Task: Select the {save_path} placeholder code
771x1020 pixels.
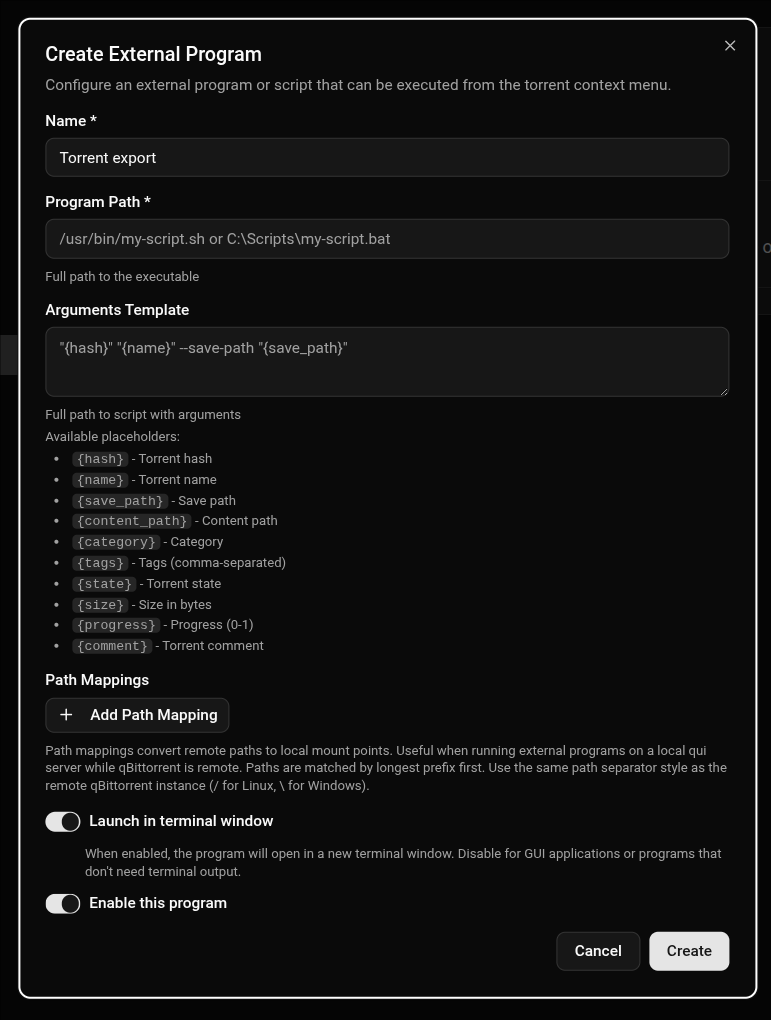Action: coord(120,501)
